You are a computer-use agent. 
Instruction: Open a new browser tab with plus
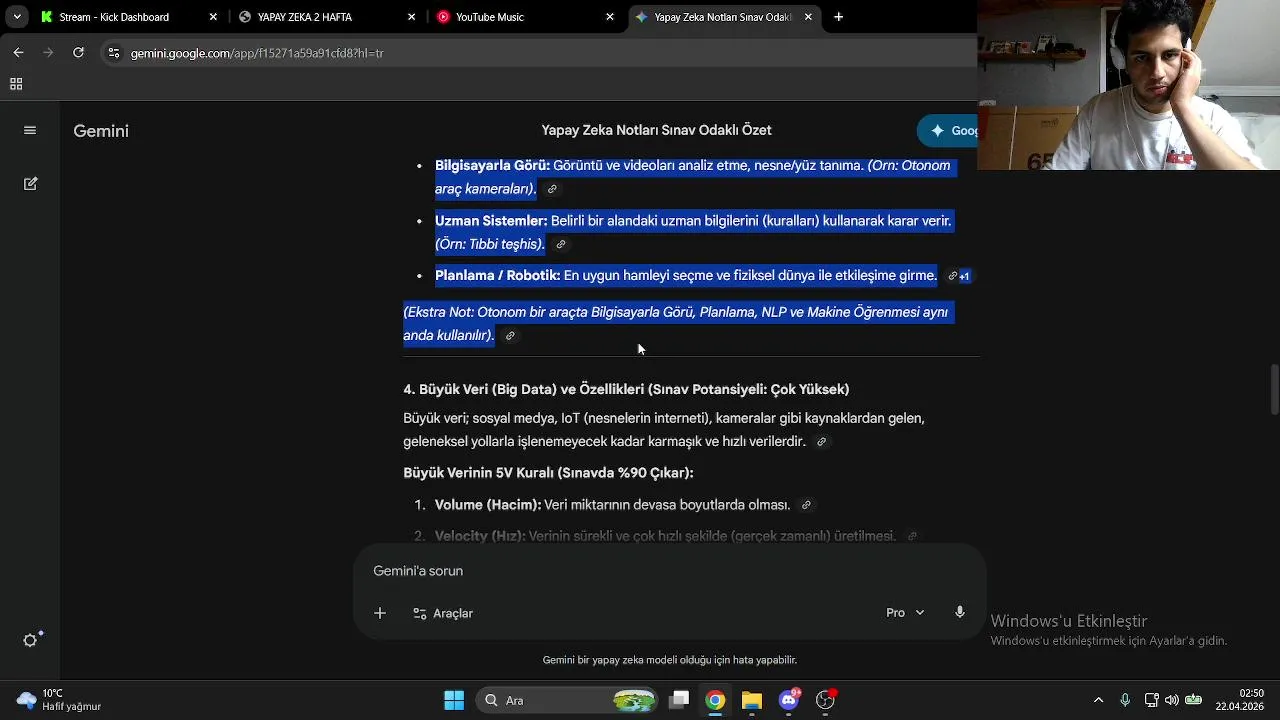838,17
